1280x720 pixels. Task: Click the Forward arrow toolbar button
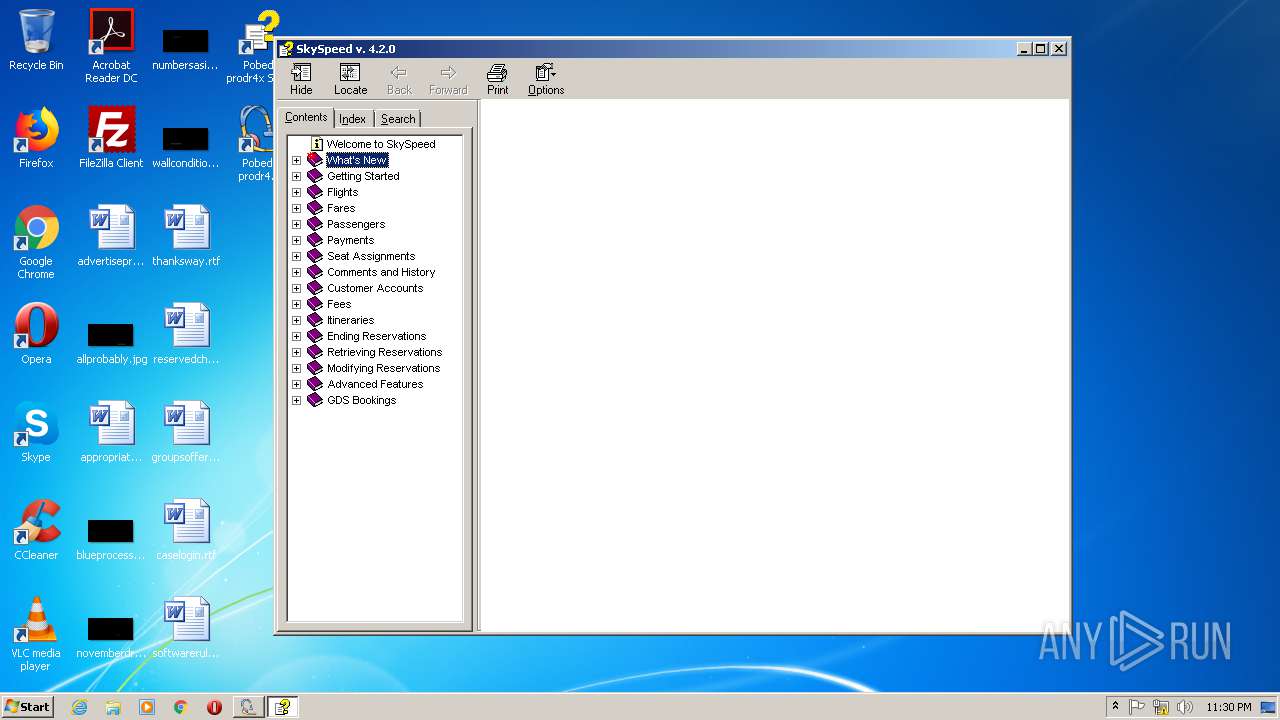pyautogui.click(x=448, y=80)
